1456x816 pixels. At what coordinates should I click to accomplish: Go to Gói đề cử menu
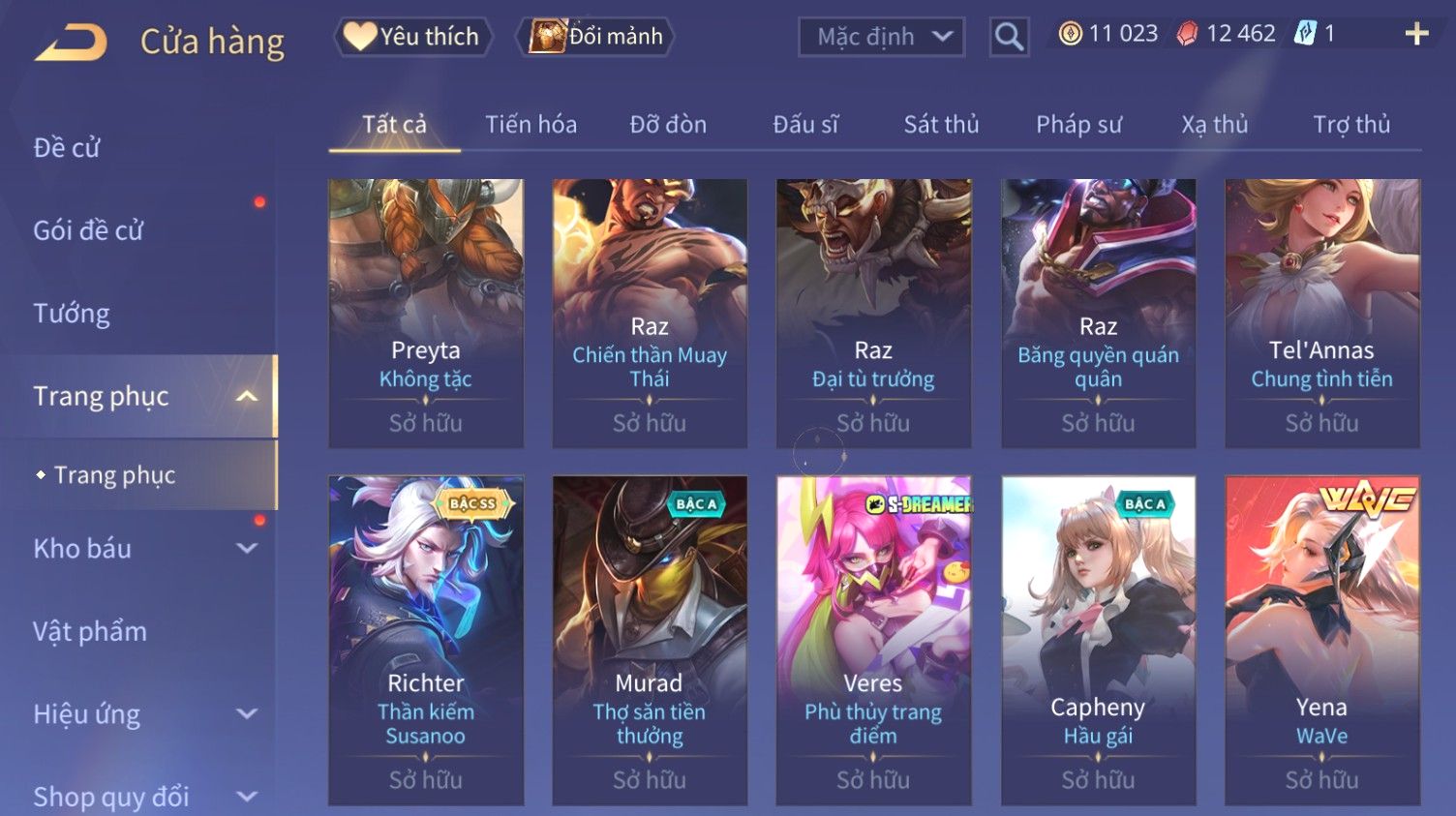(88, 230)
